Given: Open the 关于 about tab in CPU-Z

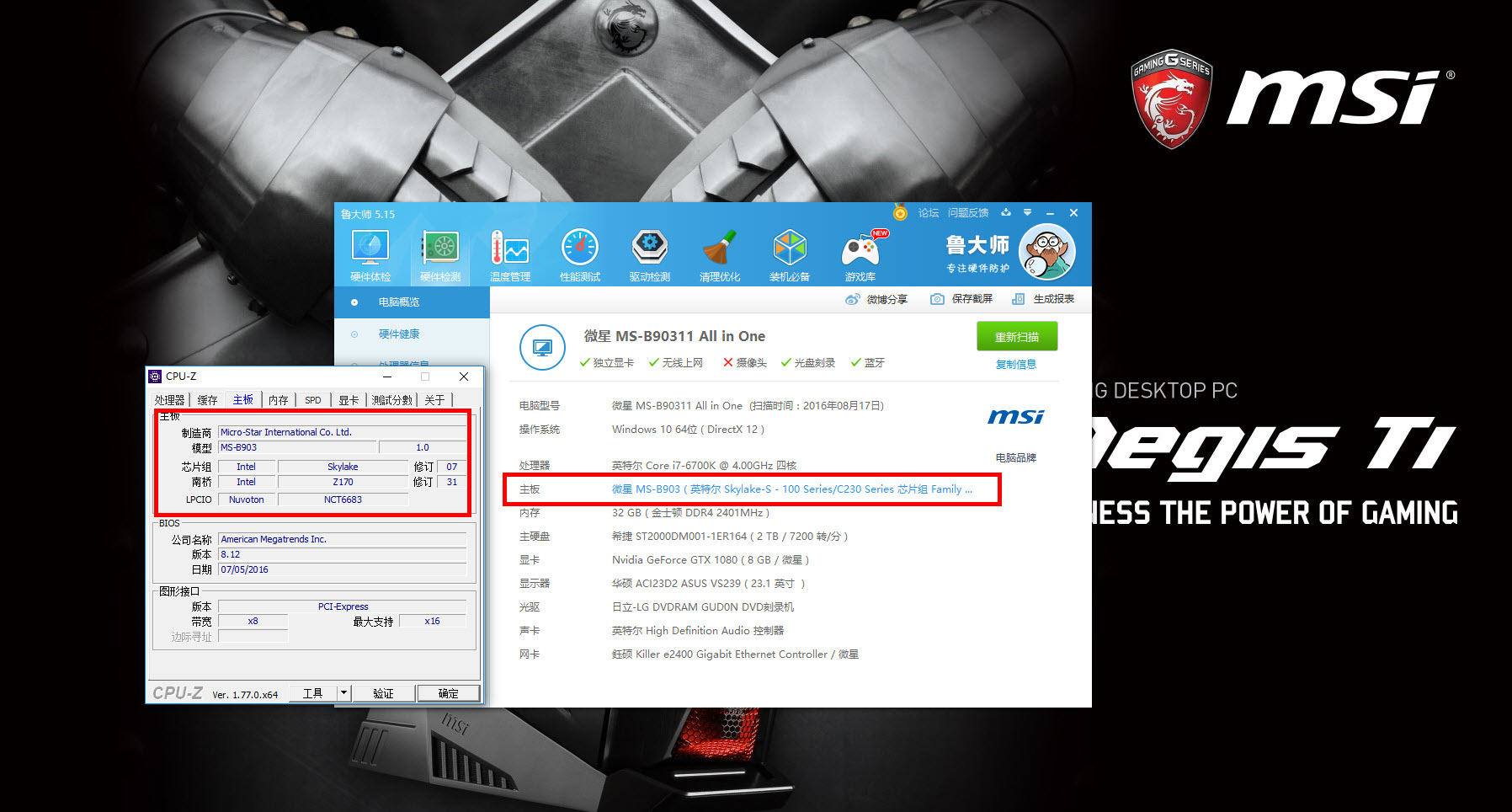Looking at the screenshot, I should (x=434, y=400).
